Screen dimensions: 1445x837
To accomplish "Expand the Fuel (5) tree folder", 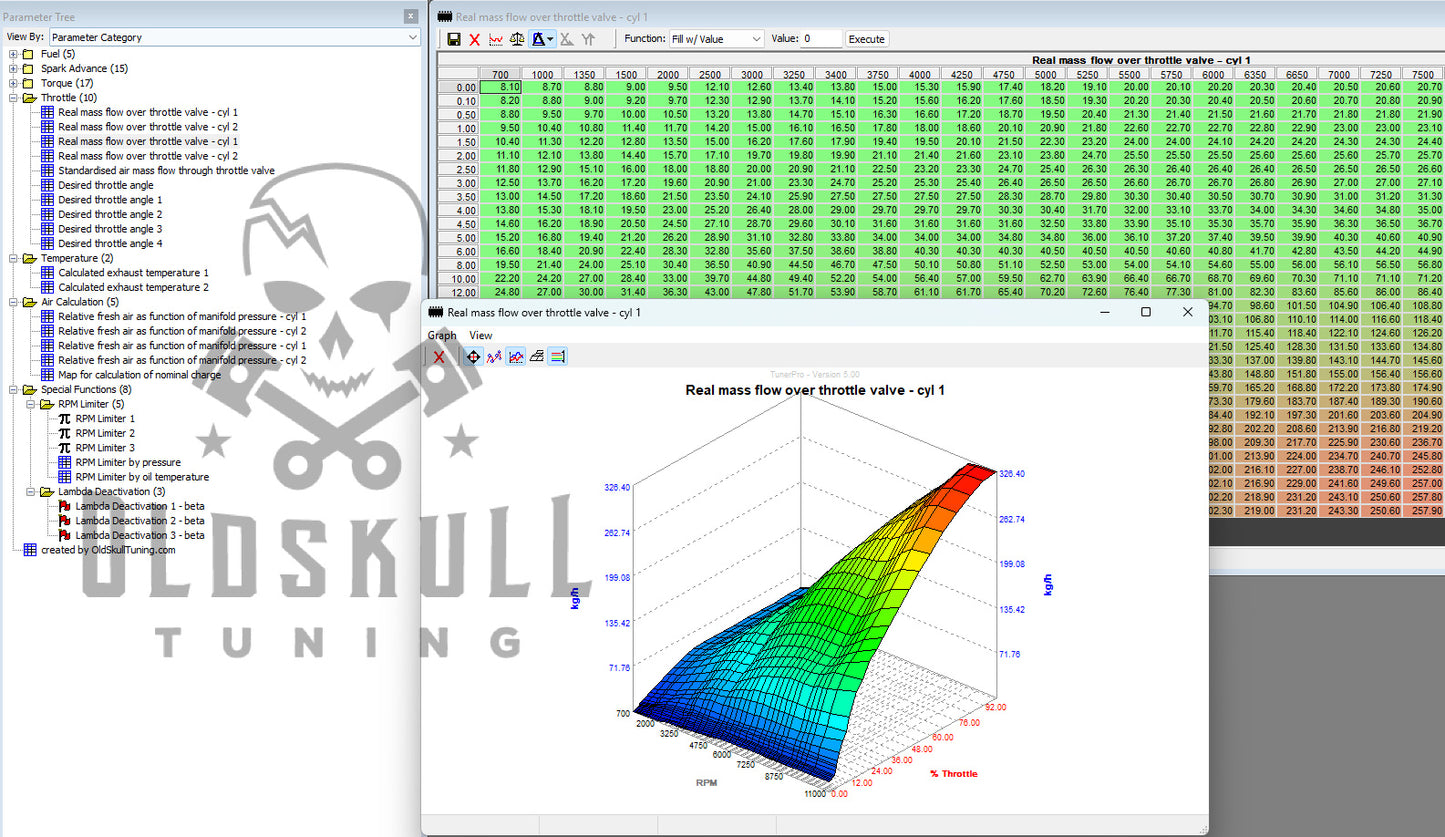I will click(x=13, y=54).
